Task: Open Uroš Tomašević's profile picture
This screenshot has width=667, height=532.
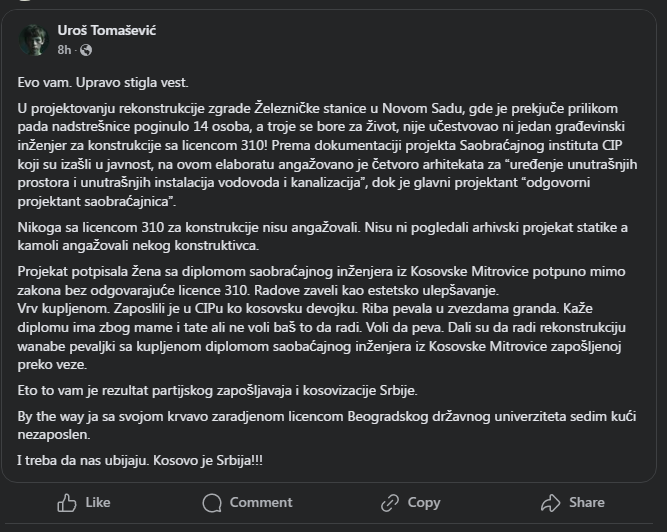Action: tap(33, 40)
